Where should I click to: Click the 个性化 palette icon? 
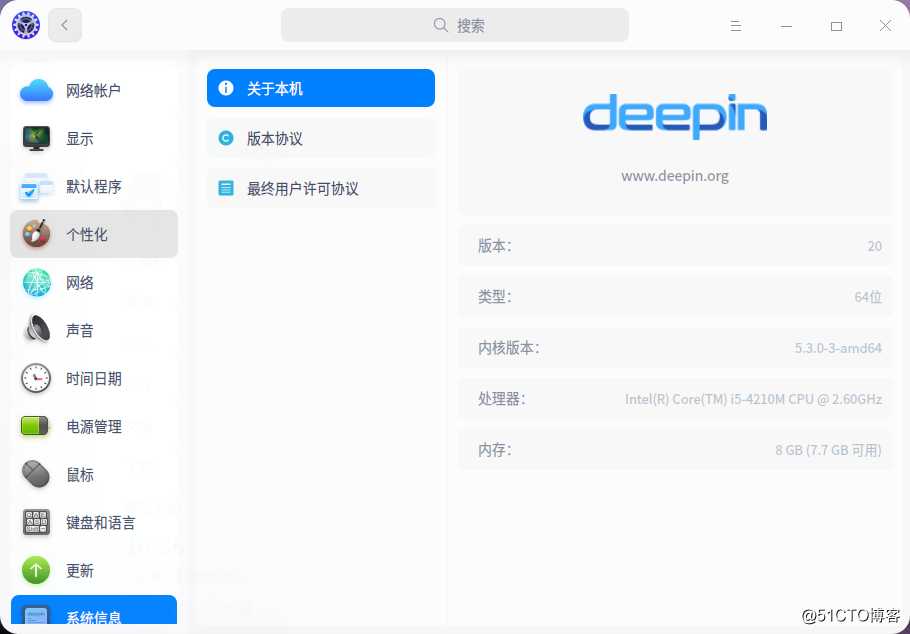click(36, 234)
